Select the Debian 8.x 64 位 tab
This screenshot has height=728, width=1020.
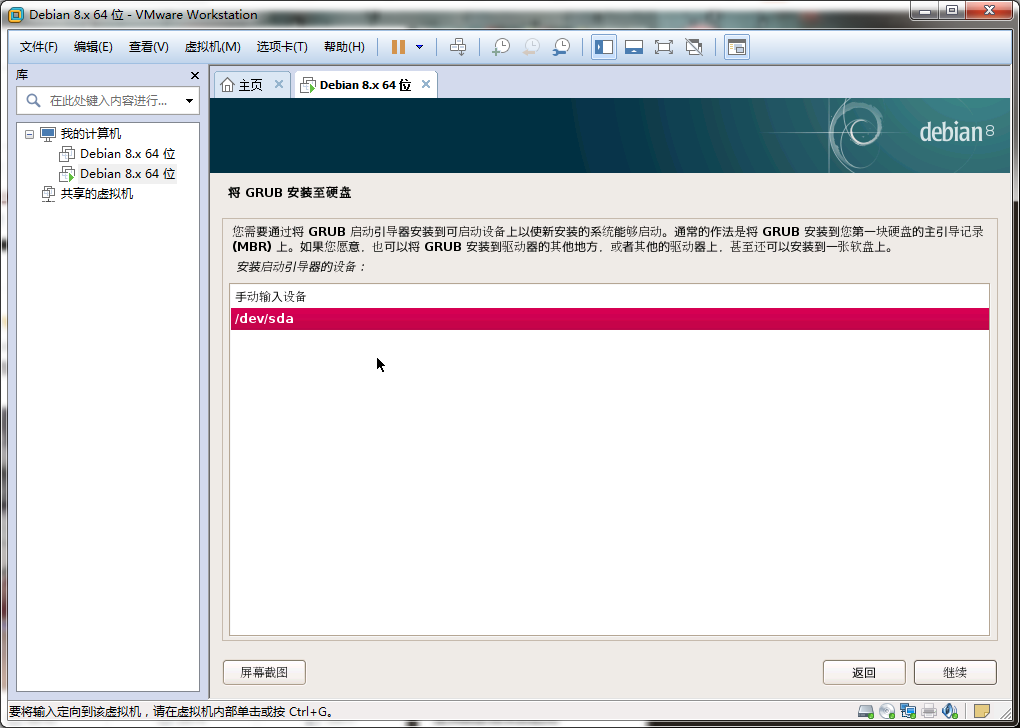pos(365,85)
